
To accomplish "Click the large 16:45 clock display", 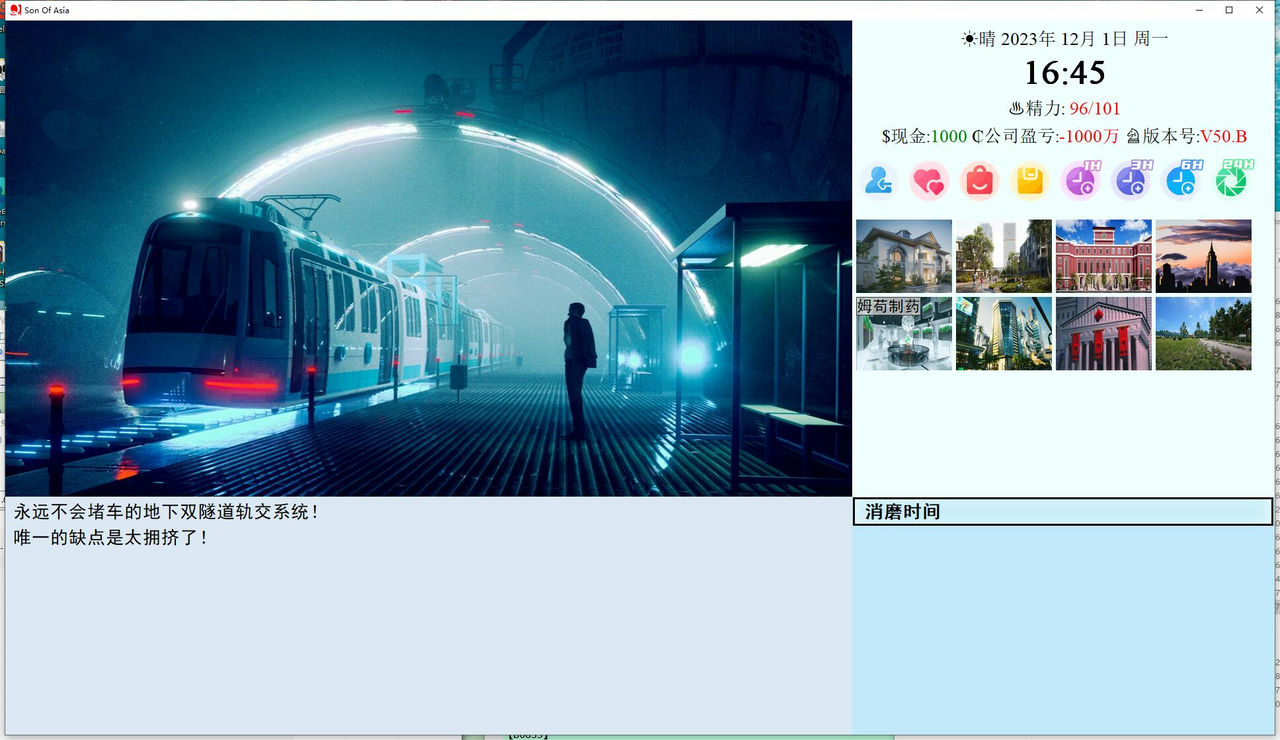I will [x=1063, y=72].
